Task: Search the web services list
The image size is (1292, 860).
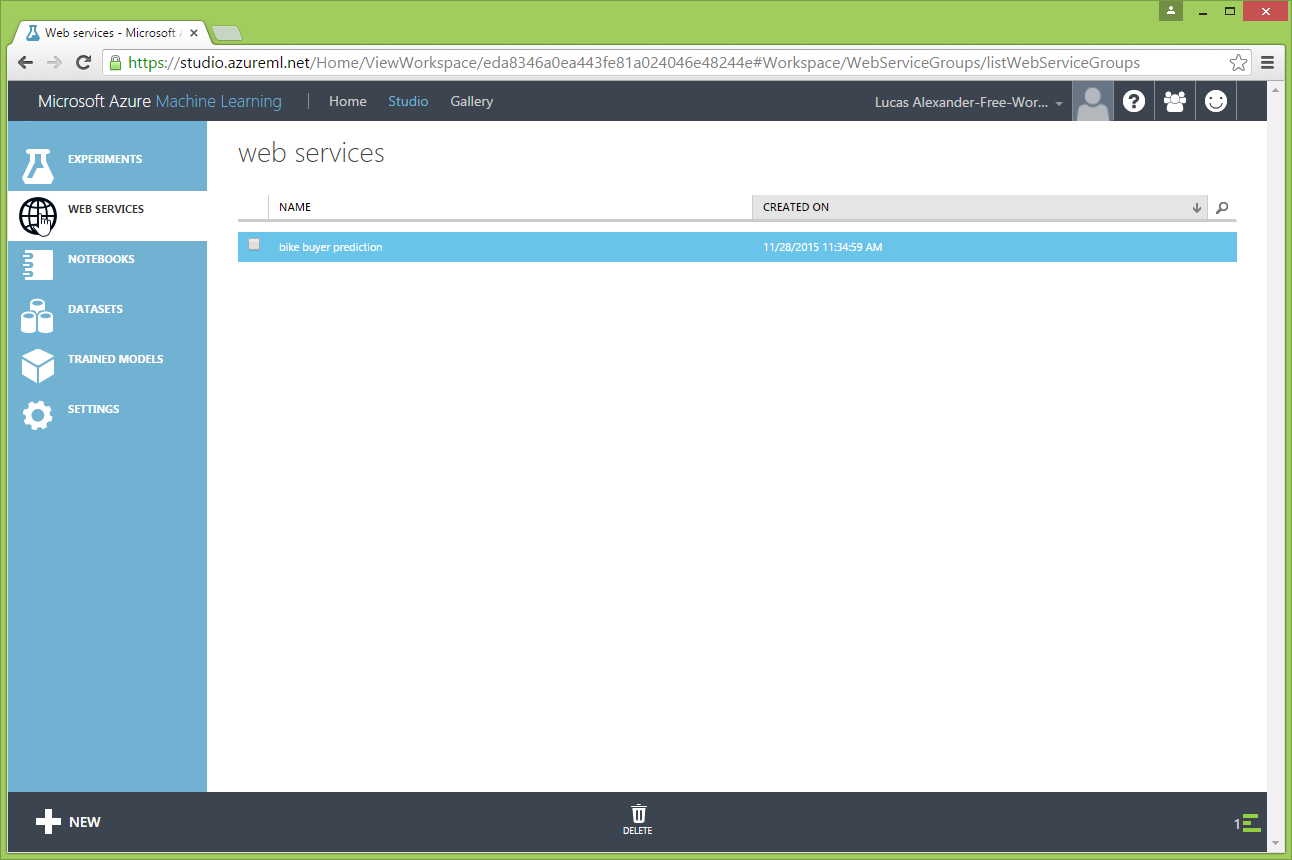Action: [1221, 208]
